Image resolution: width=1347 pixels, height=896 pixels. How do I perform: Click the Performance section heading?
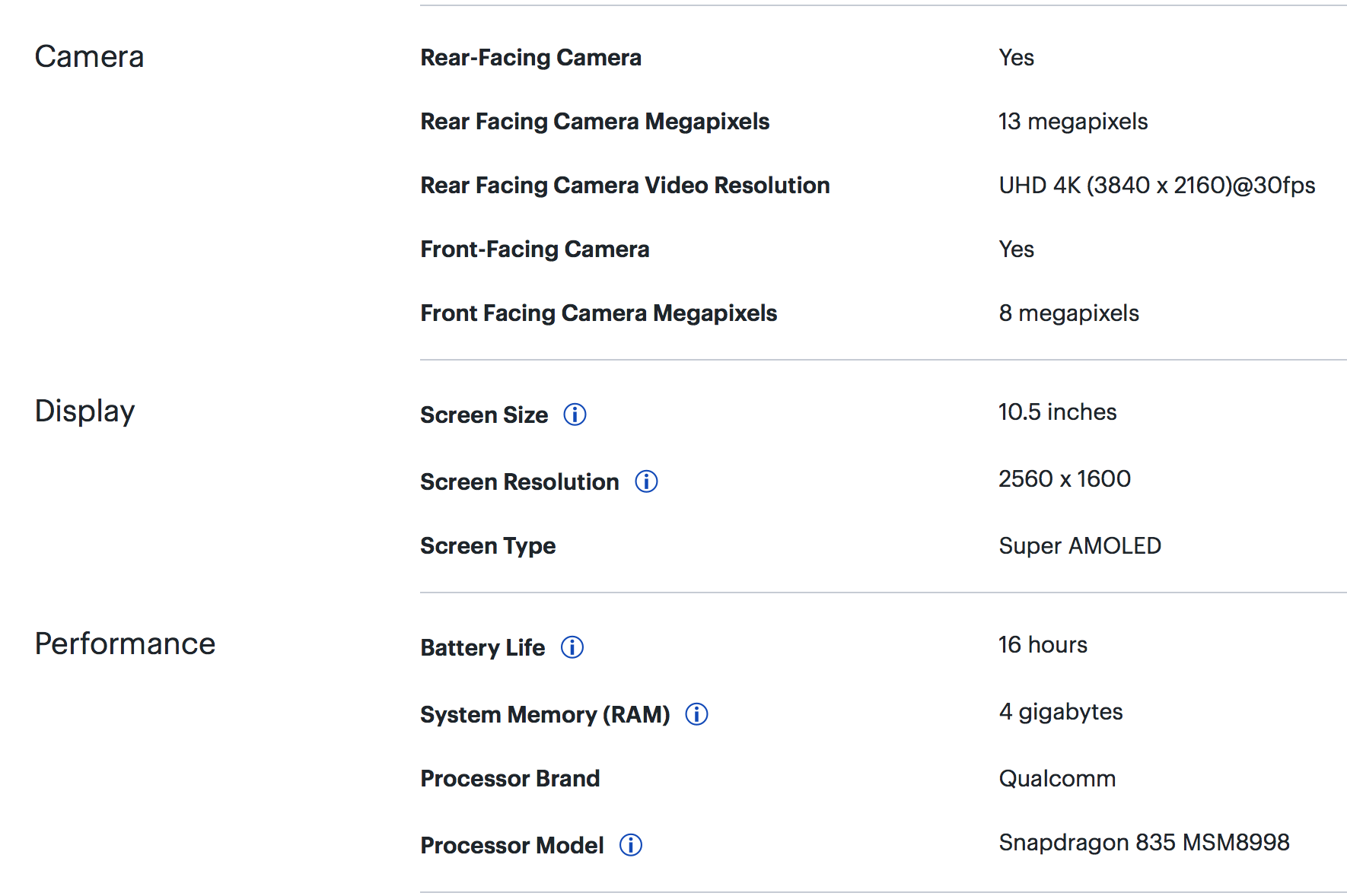click(125, 644)
